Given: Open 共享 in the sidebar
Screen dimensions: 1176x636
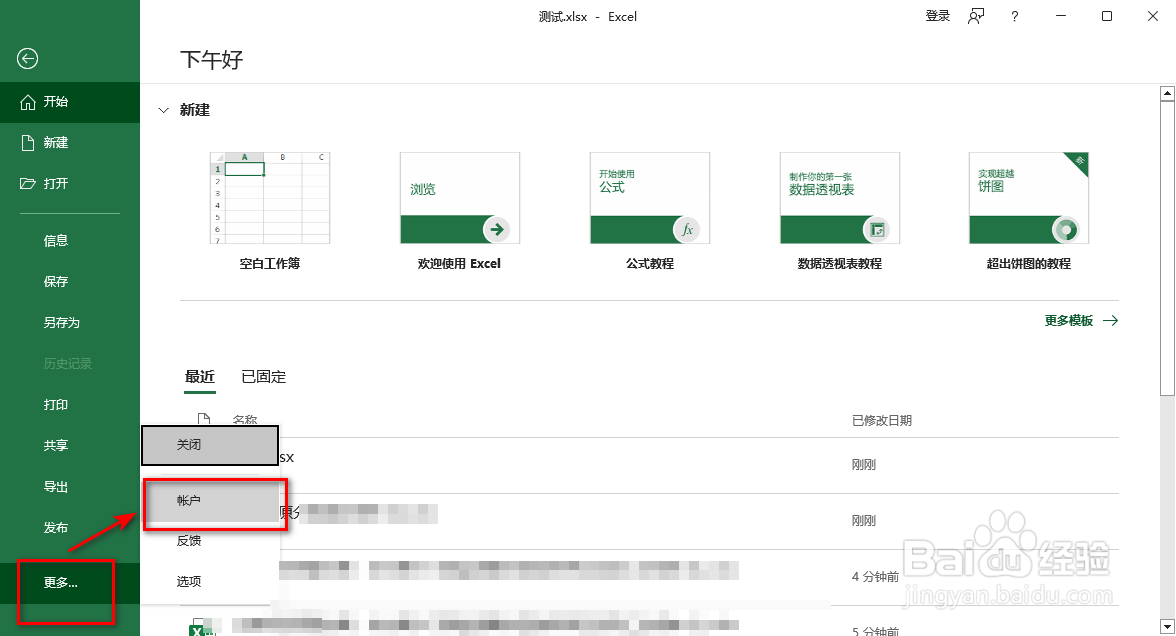Looking at the screenshot, I should (70, 446).
